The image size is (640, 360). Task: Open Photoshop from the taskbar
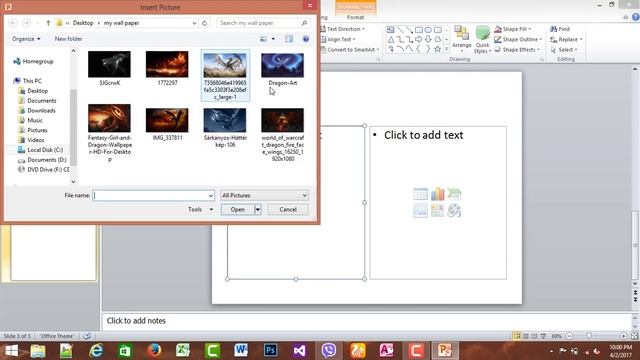pyautogui.click(x=270, y=351)
